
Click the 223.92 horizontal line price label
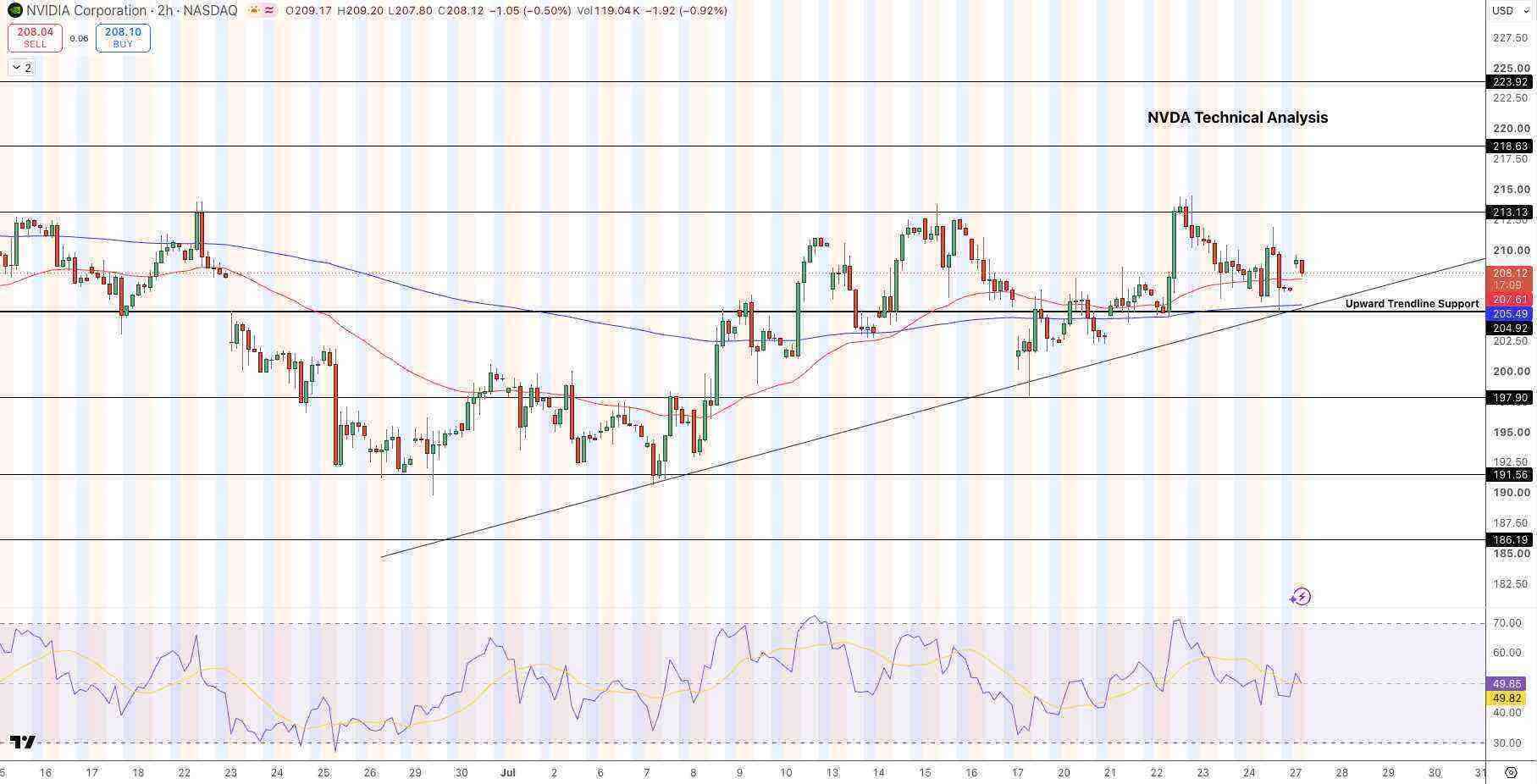coord(1511,82)
